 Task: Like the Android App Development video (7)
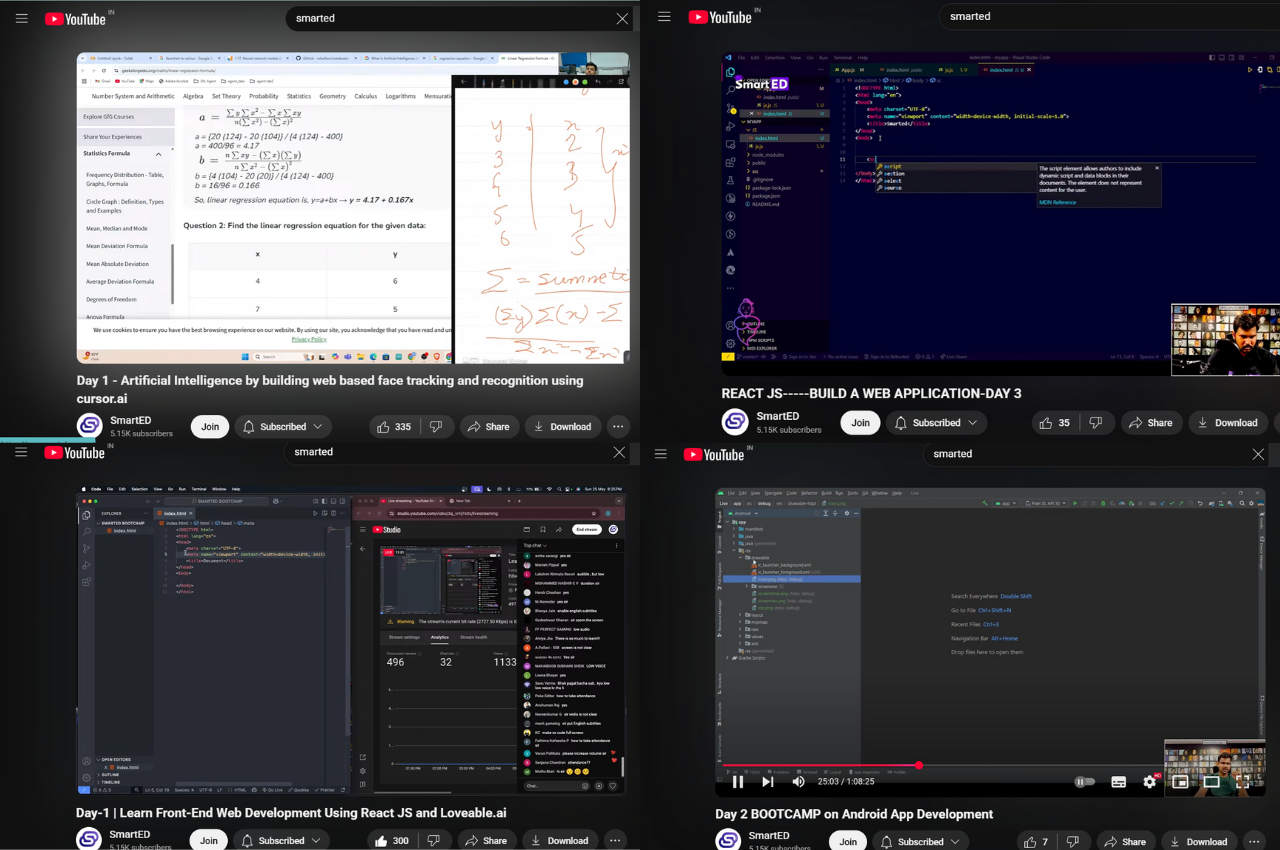1037,842
